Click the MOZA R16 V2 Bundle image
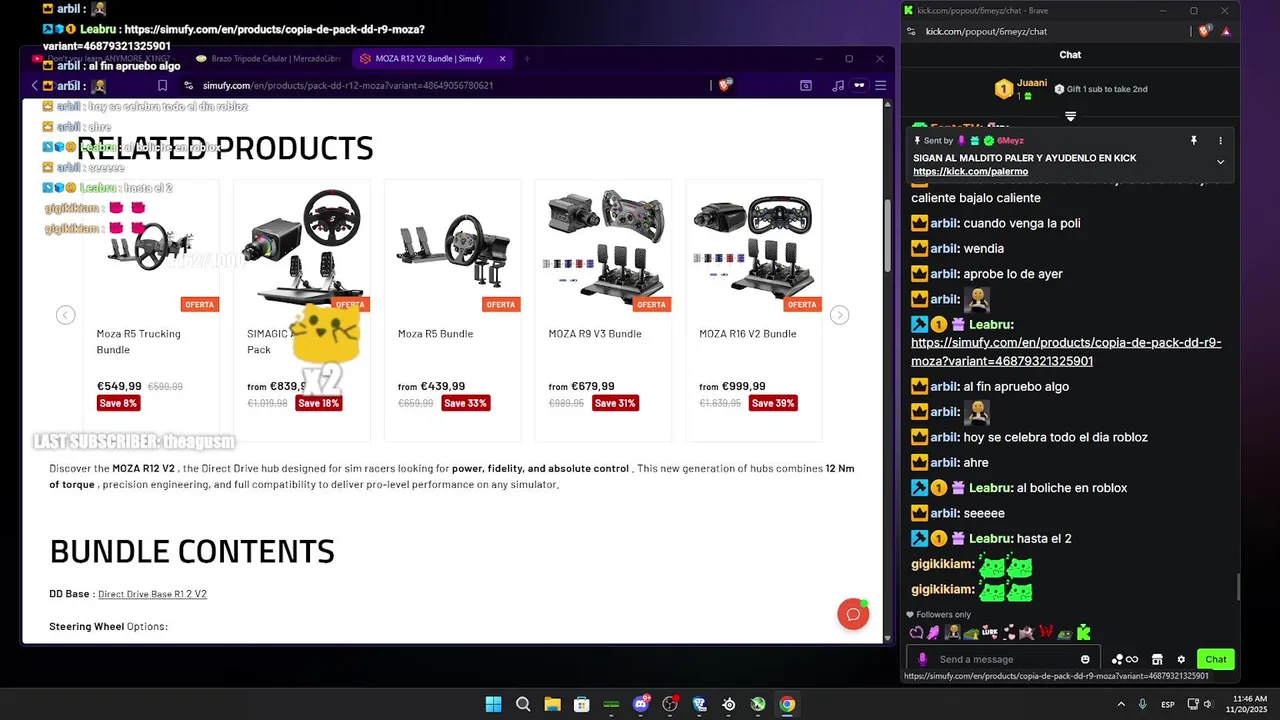 754,246
